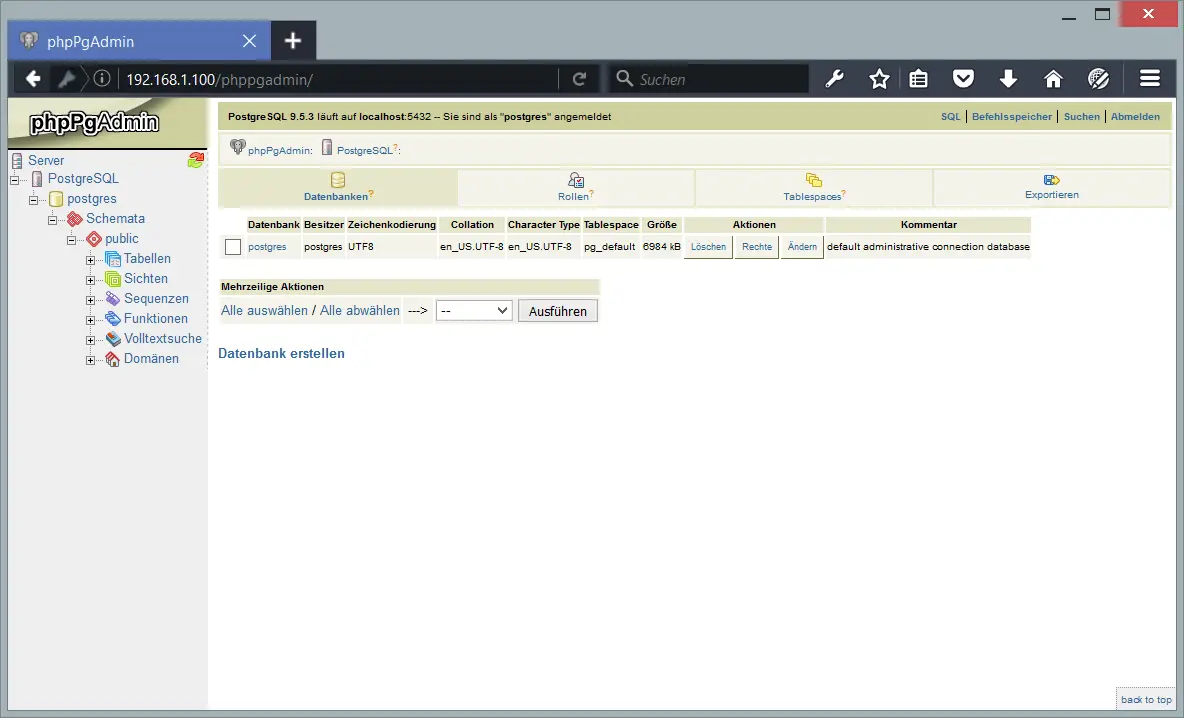
Task: Click the Domänen tree icon
Action: 113,359
